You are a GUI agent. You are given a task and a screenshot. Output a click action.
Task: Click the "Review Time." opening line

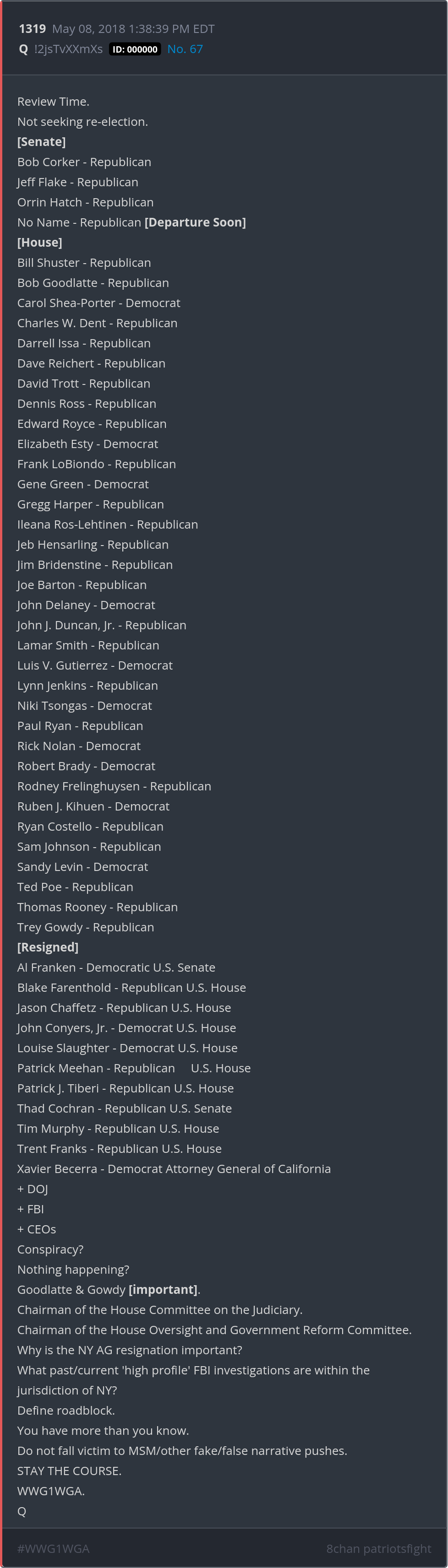[53, 102]
